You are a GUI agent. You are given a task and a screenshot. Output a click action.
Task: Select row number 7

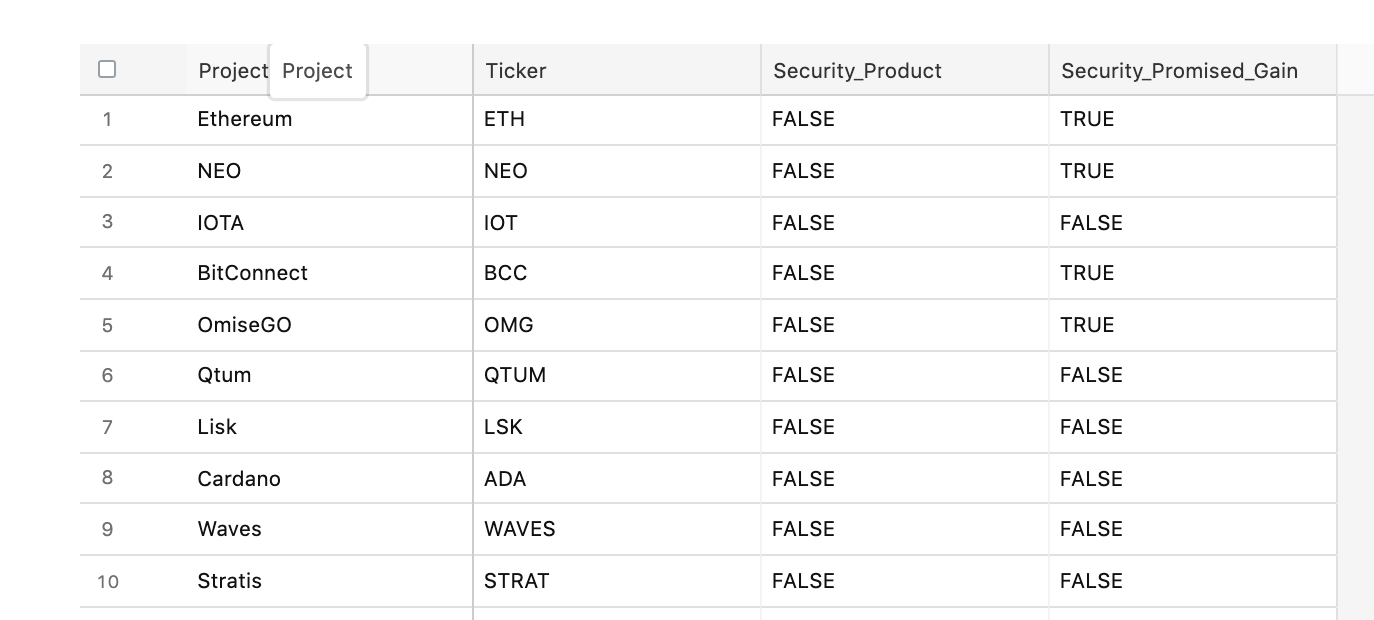(107, 427)
